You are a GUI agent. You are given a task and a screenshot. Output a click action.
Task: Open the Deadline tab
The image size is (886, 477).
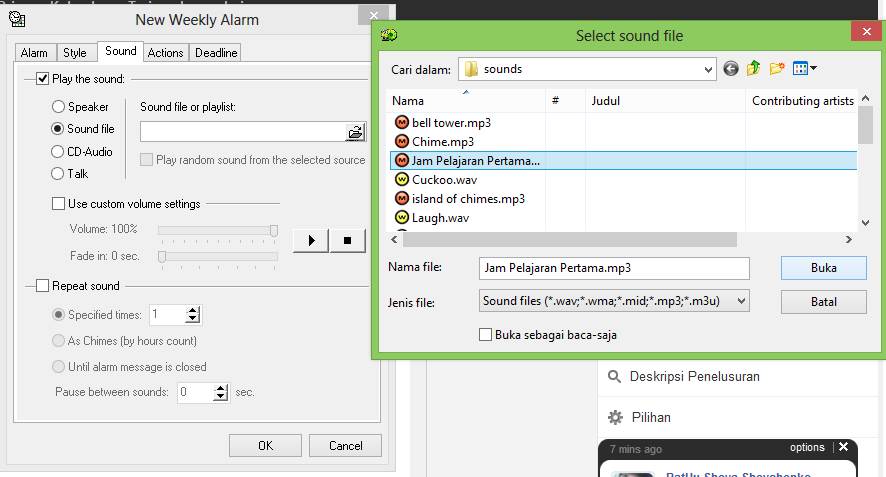(216, 53)
